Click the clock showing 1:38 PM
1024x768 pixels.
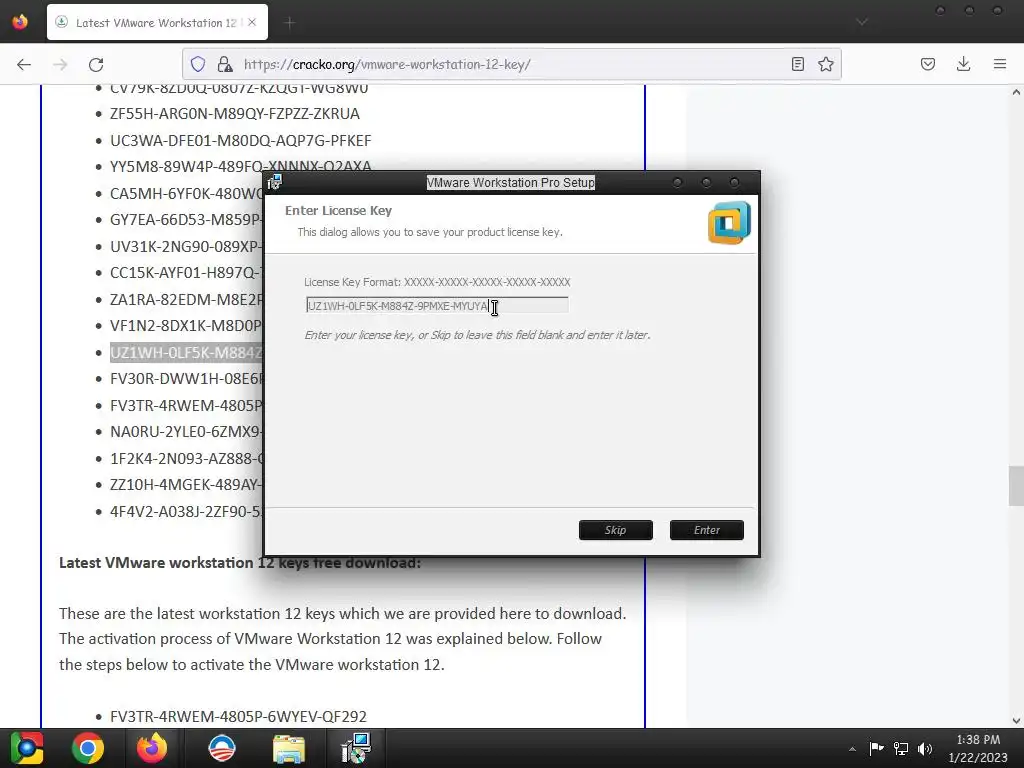tap(978, 740)
